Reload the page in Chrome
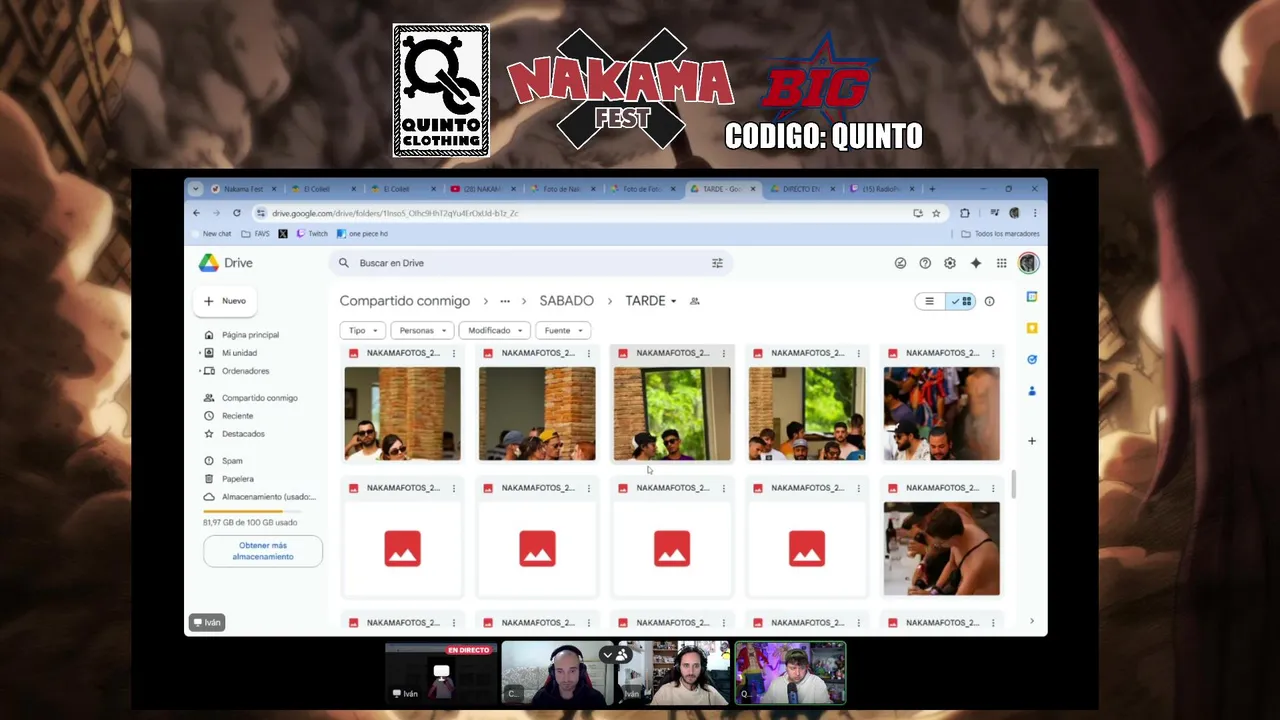The width and height of the screenshot is (1280, 720). pos(237,213)
